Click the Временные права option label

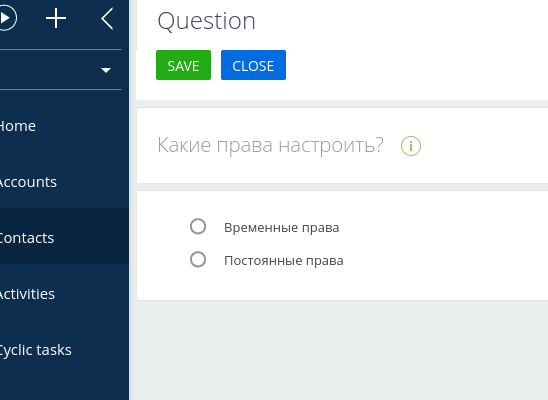[282, 227]
